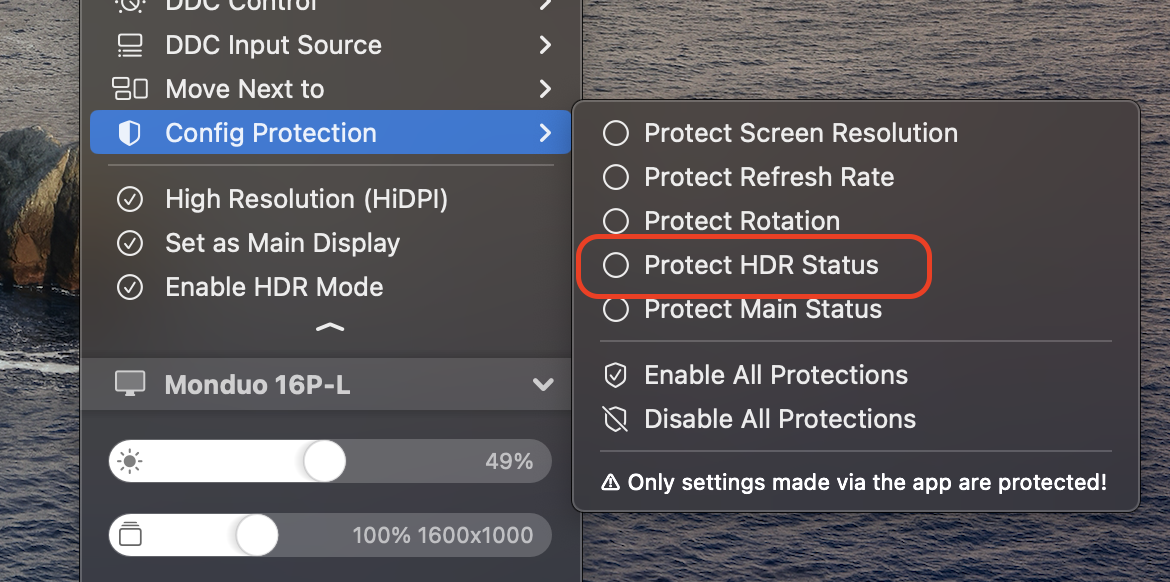Expand the DDC Input Source submenu arrow
Image resolution: width=1170 pixels, height=582 pixels.
(545, 45)
